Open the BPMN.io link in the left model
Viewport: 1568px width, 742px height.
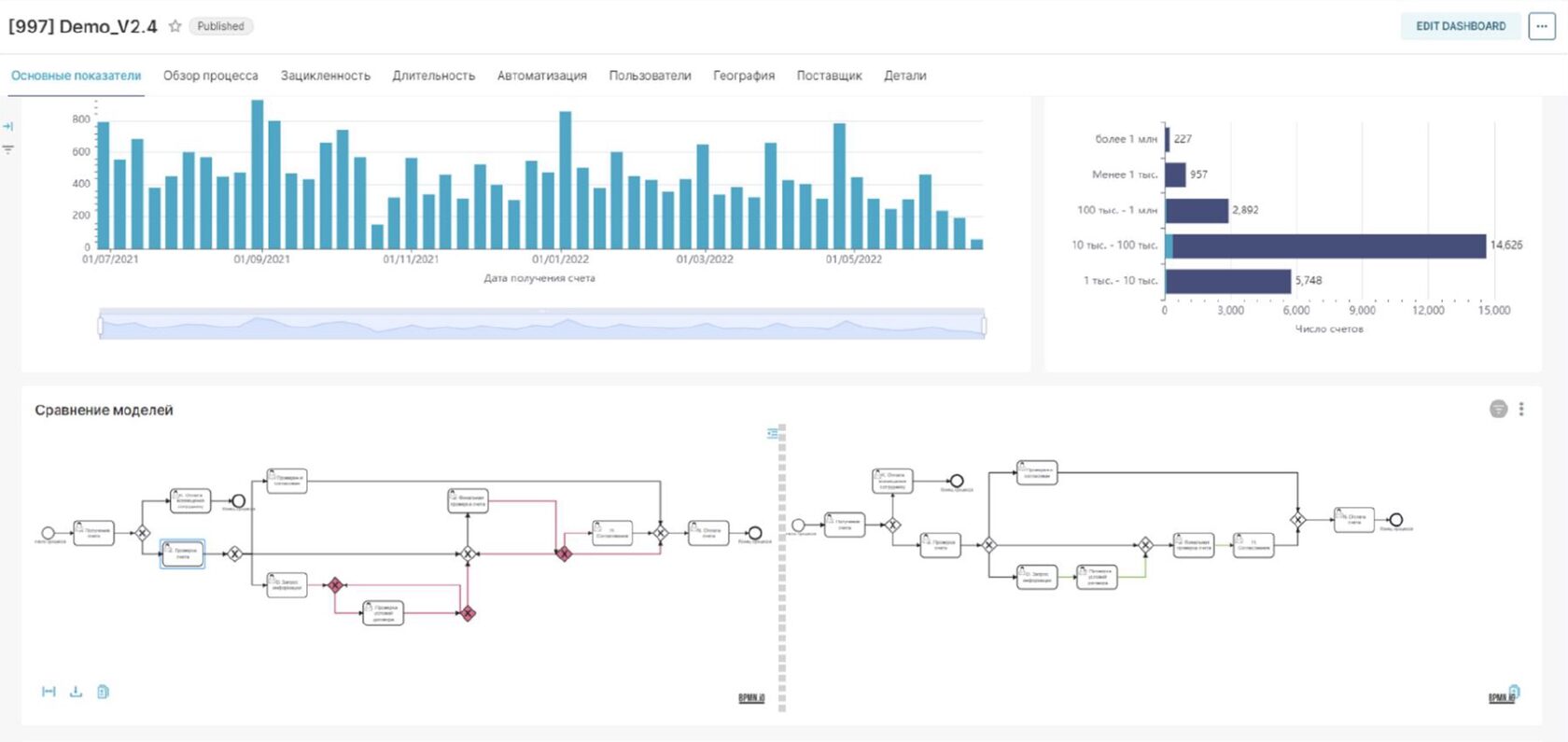(751, 697)
